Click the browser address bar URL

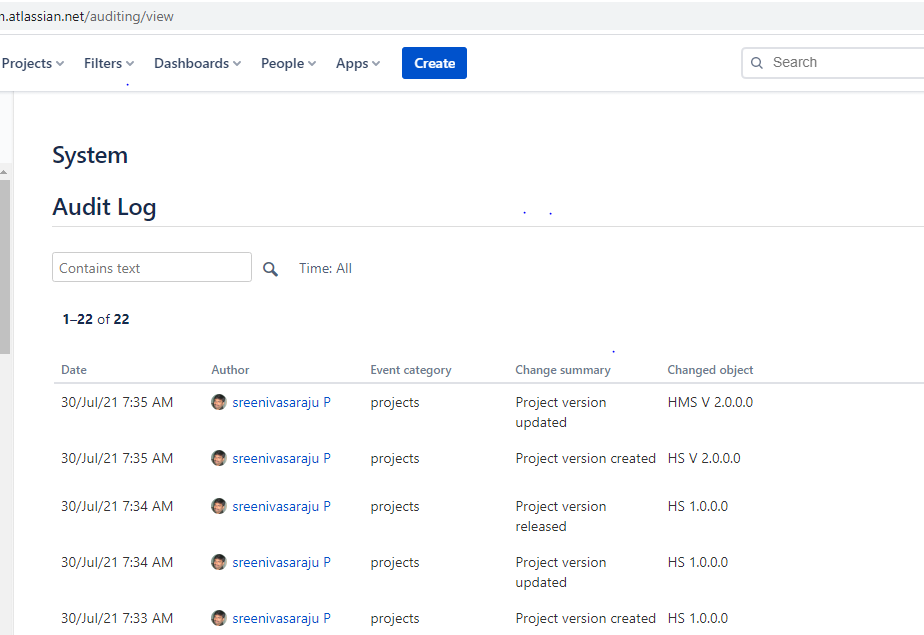pyautogui.click(x=87, y=16)
